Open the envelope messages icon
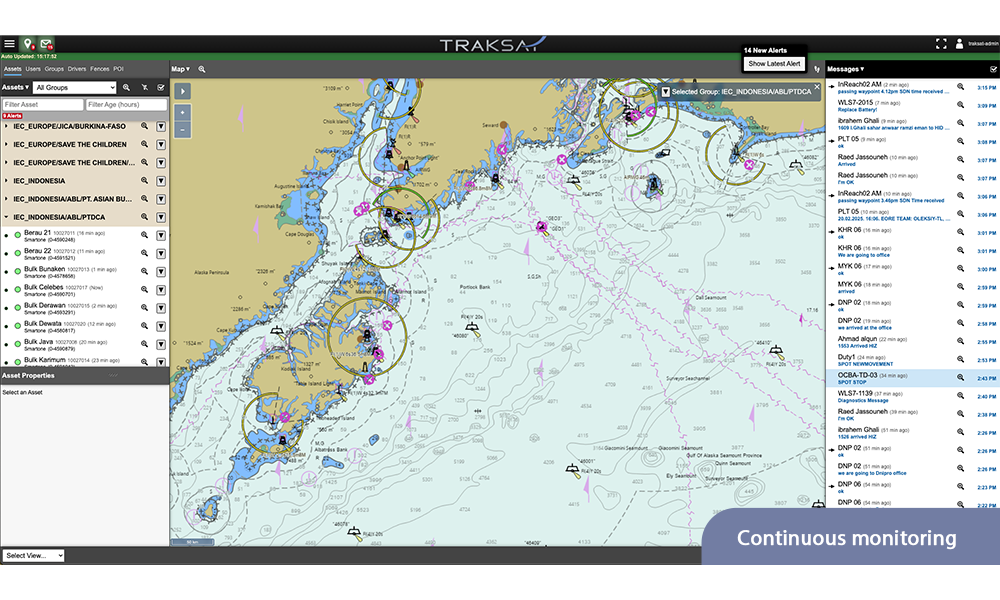The height and width of the screenshot is (600, 1000). coord(47,44)
